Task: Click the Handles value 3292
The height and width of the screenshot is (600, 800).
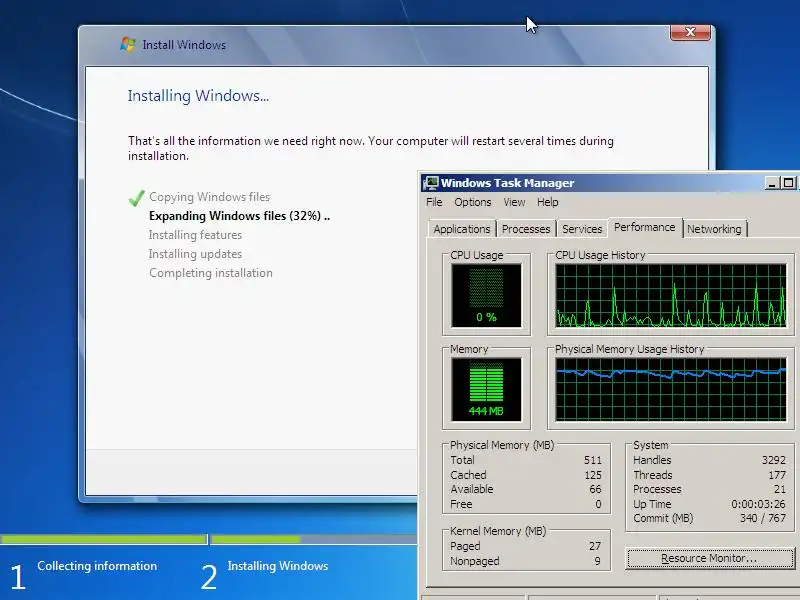Action: coord(773,460)
